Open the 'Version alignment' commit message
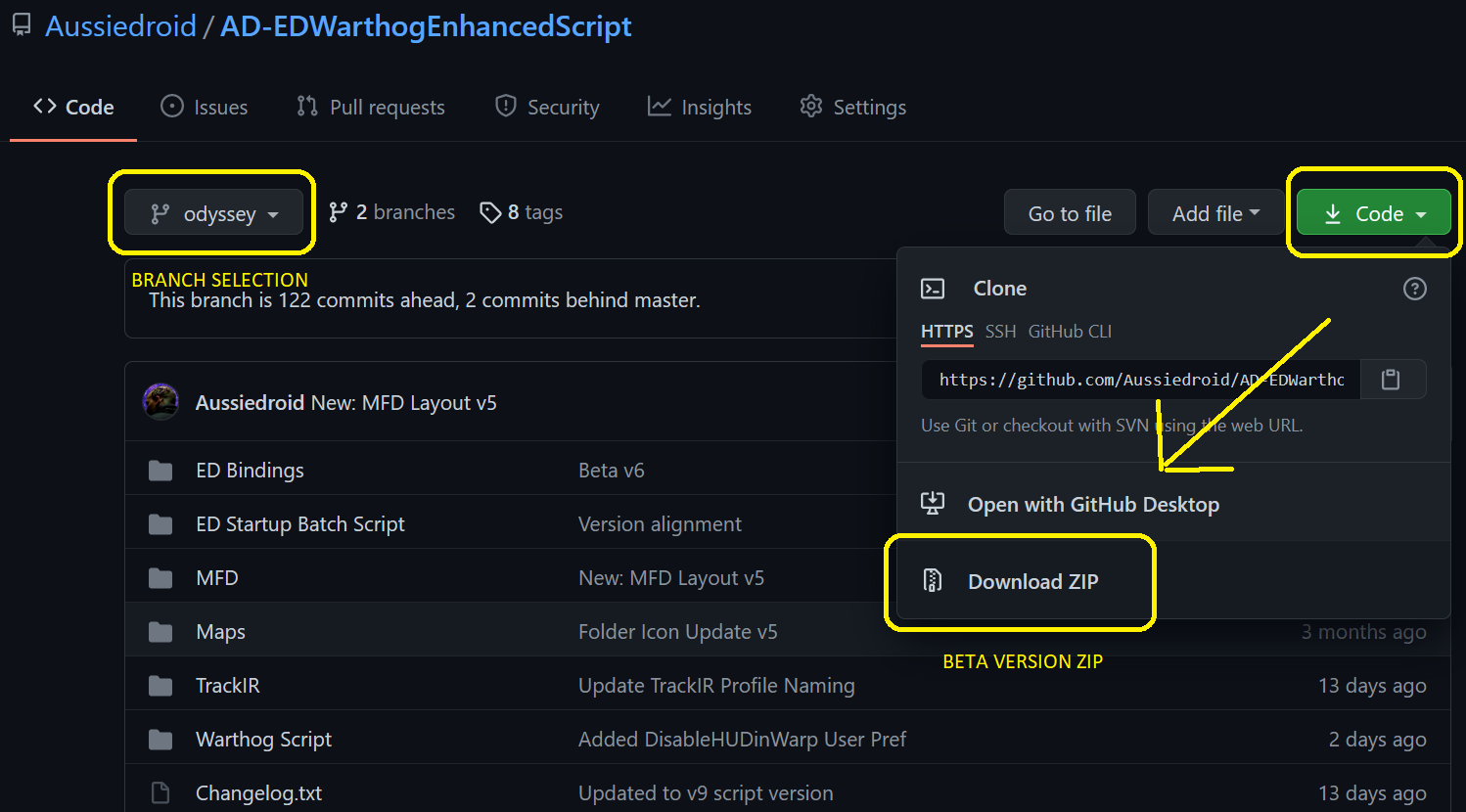Screen dimensions: 1466x812 point(660,524)
